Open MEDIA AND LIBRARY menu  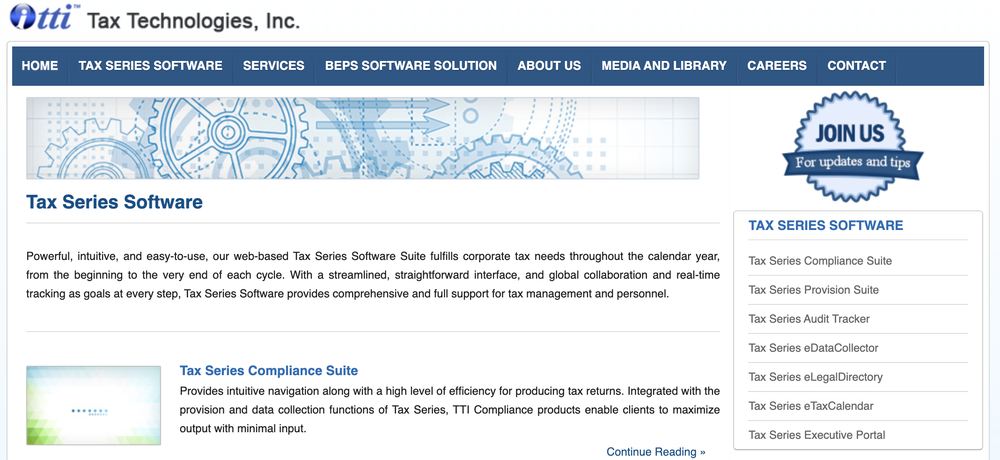pos(664,66)
